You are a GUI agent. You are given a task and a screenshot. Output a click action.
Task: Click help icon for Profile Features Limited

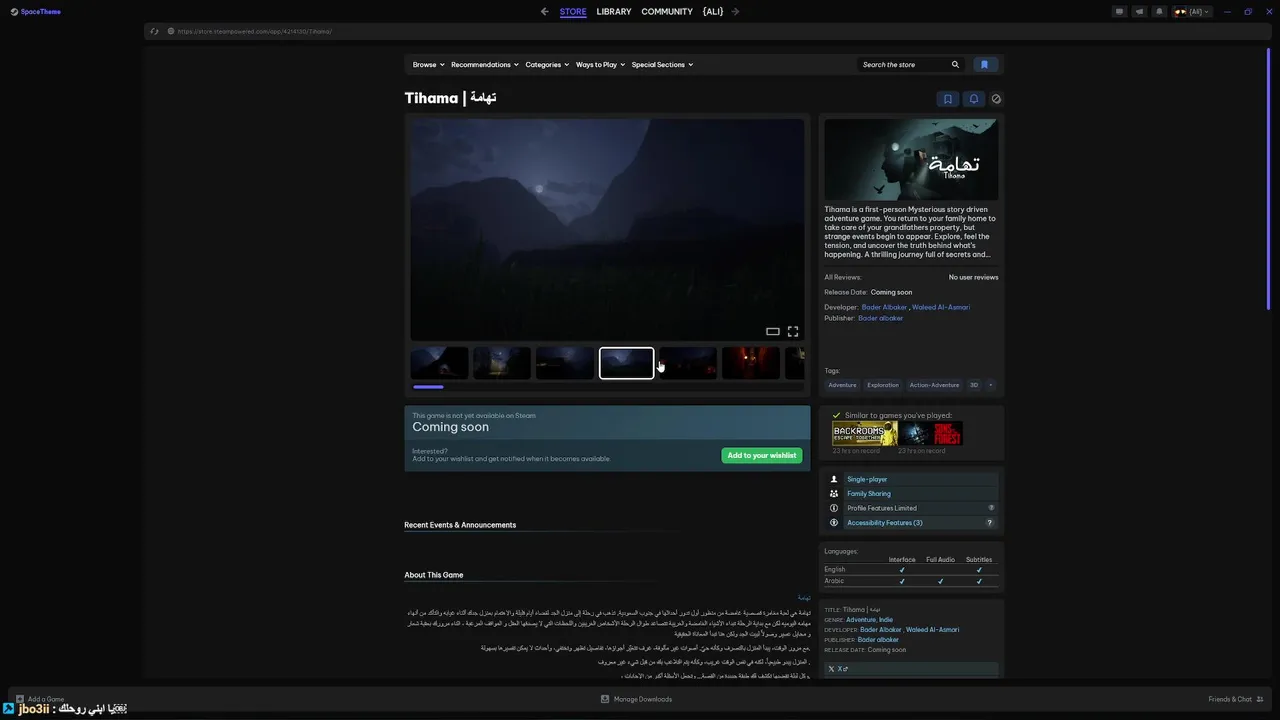(x=991, y=508)
